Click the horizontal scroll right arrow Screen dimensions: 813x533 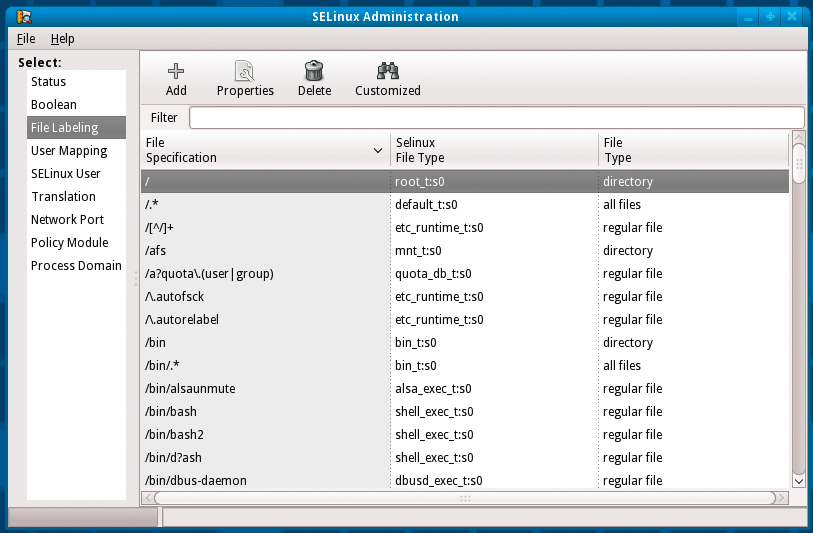click(x=782, y=498)
